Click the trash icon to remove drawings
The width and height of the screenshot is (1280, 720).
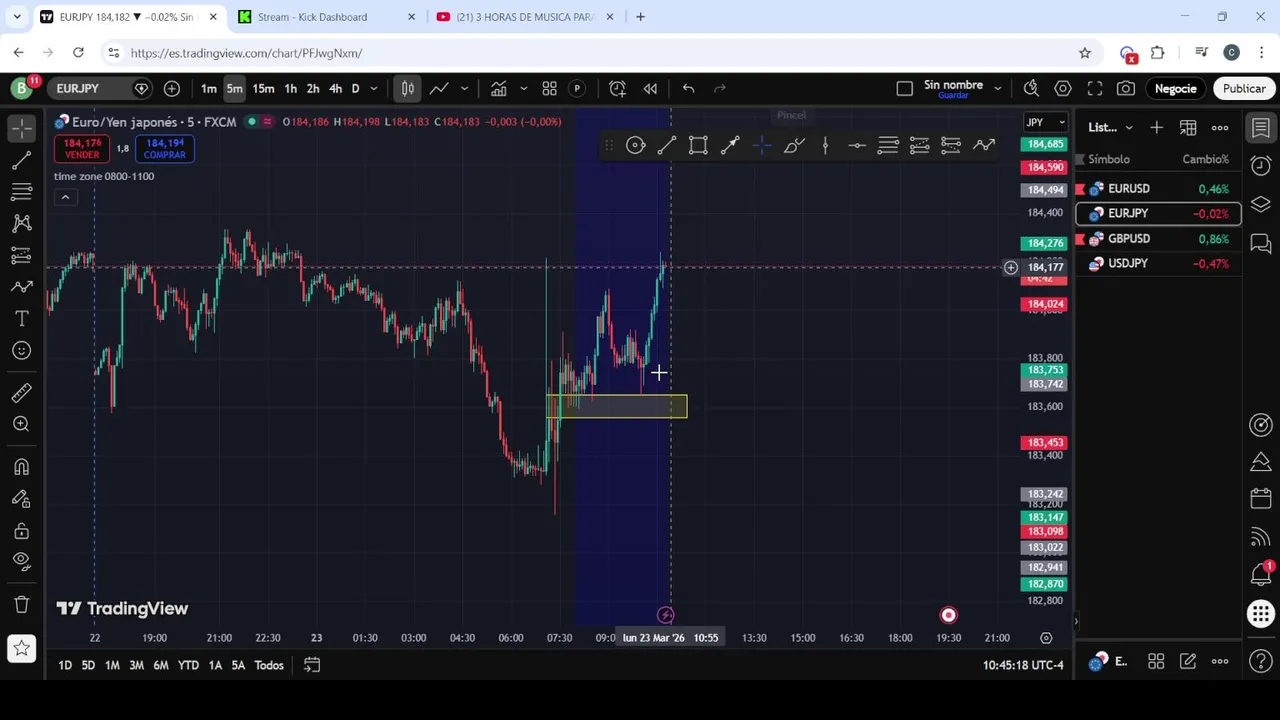pyautogui.click(x=22, y=604)
